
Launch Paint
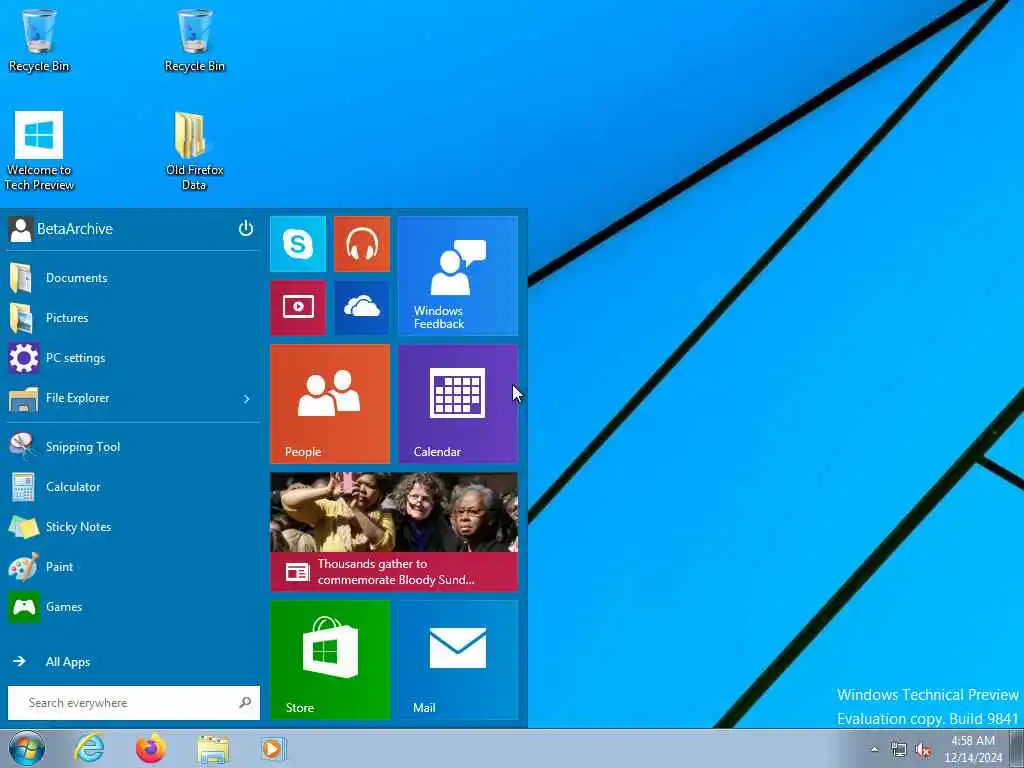pos(133,567)
